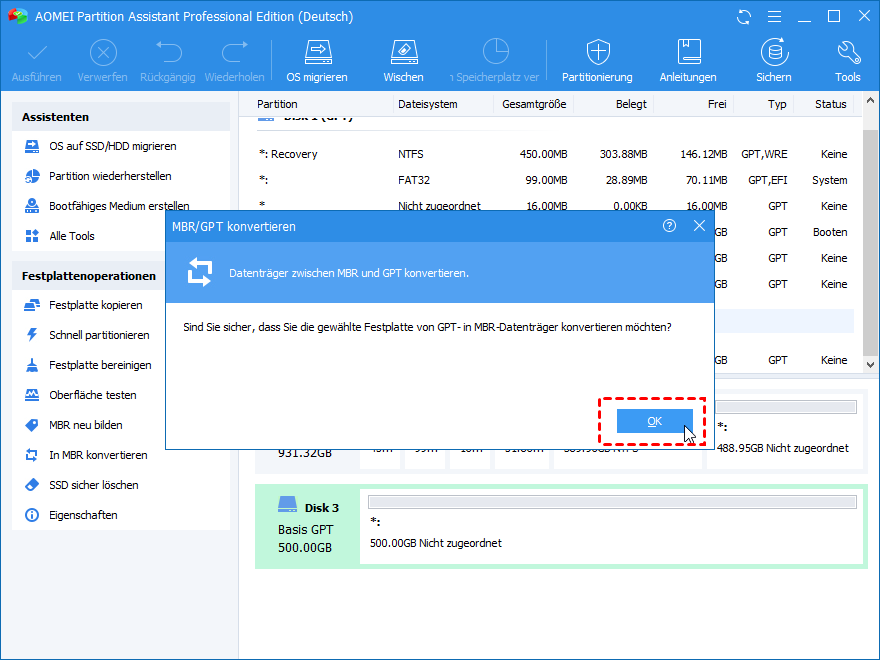Viewport: 880px width, 660px height.
Task: Select OS auf SSD/HDD migrieren wizard
Action: tap(113, 146)
